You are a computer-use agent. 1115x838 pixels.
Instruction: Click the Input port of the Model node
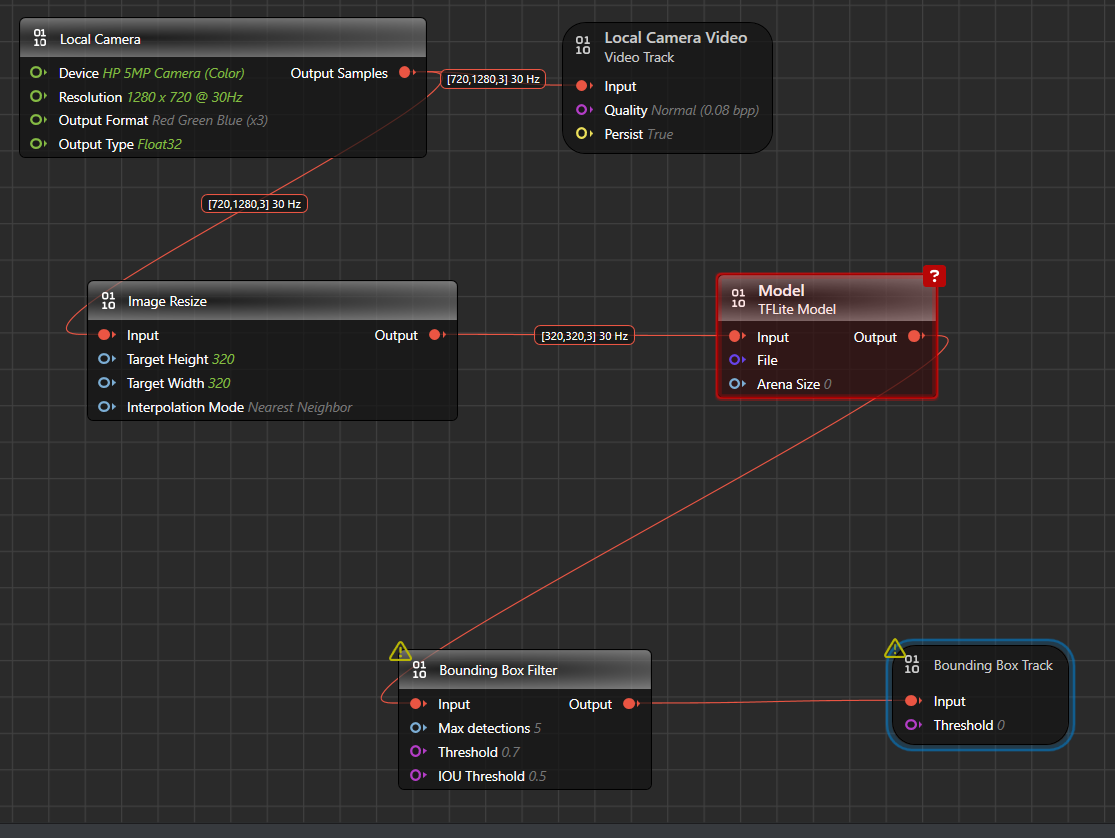(x=737, y=336)
